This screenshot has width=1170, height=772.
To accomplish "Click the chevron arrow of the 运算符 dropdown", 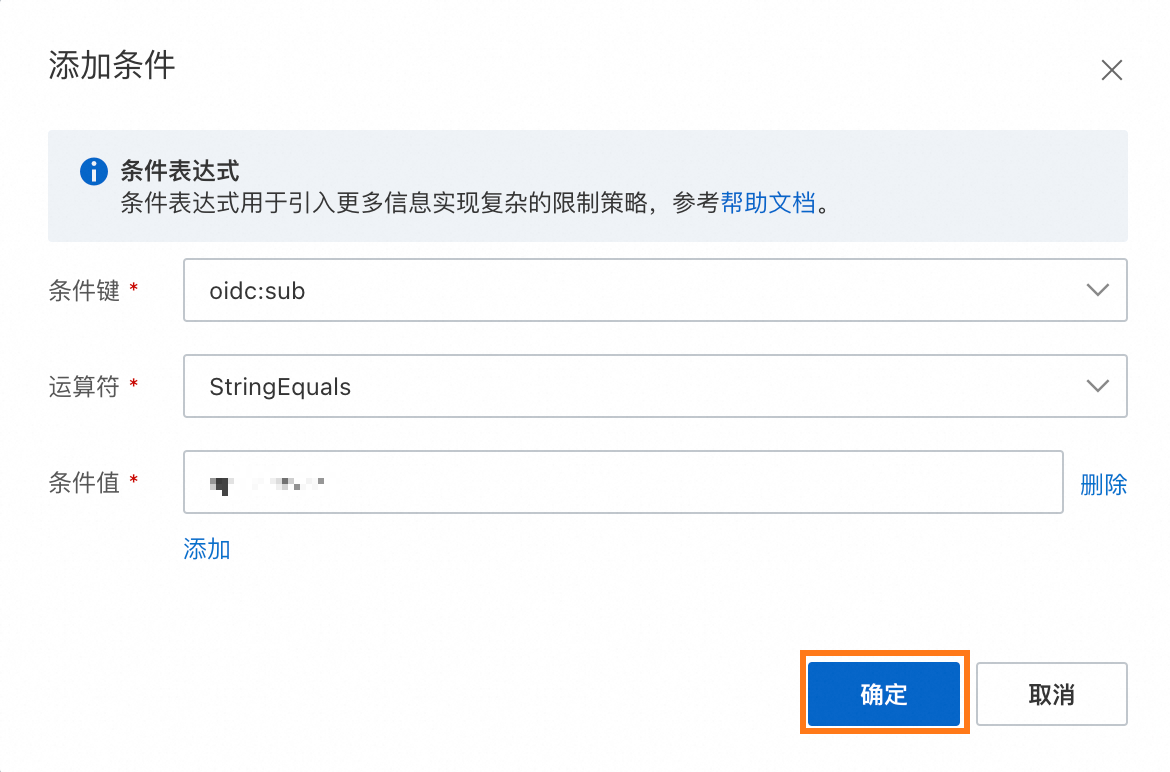I will coord(1097,386).
